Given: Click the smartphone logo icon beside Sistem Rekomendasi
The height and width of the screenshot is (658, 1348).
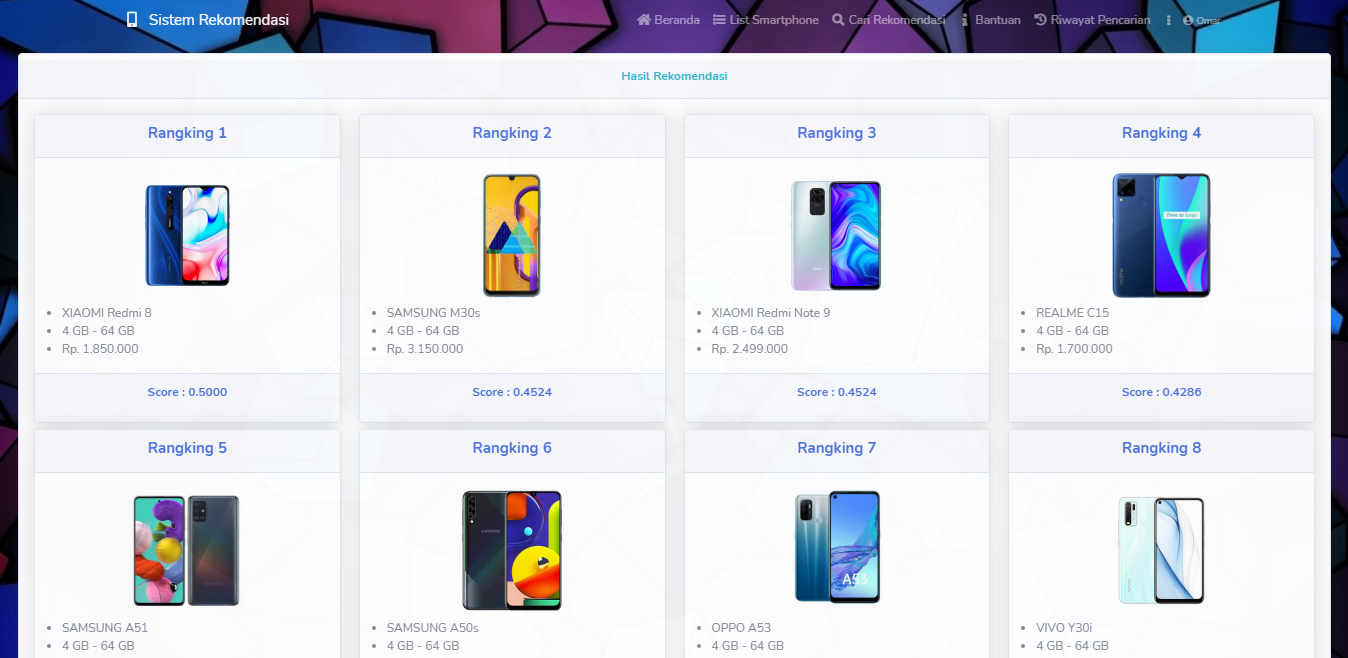Looking at the screenshot, I should pos(132,20).
